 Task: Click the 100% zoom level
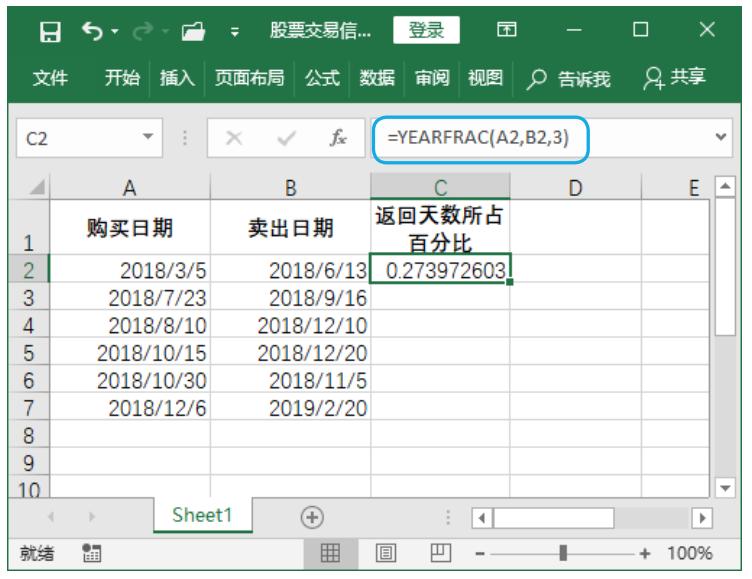pos(690,553)
